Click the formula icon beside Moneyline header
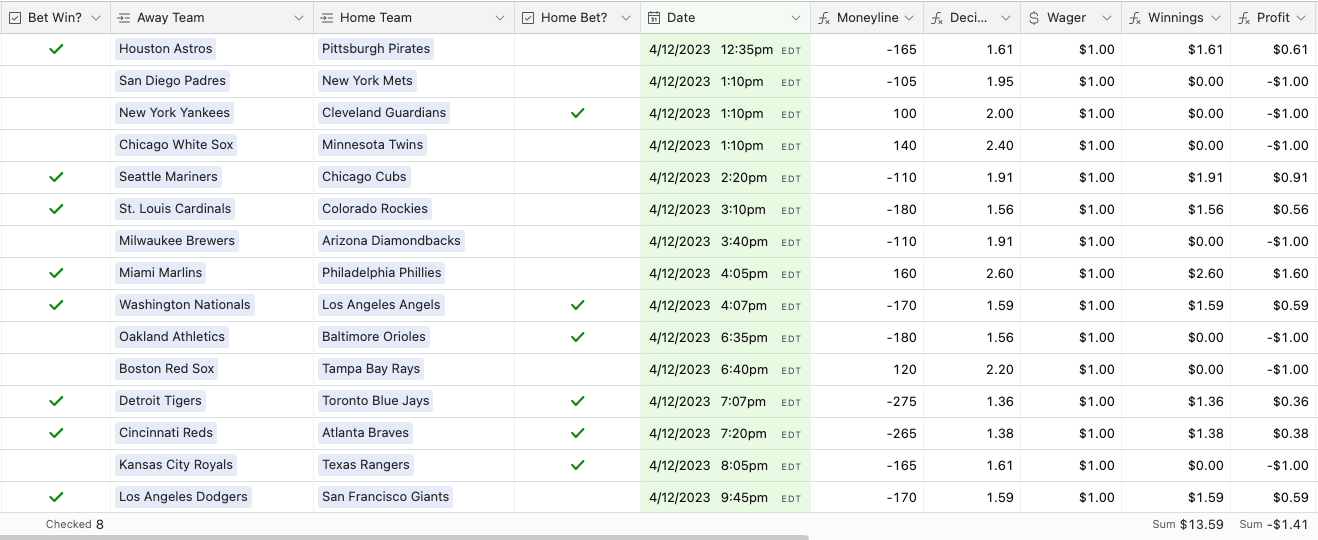Viewport: 1318px width, 540px height. (x=824, y=18)
